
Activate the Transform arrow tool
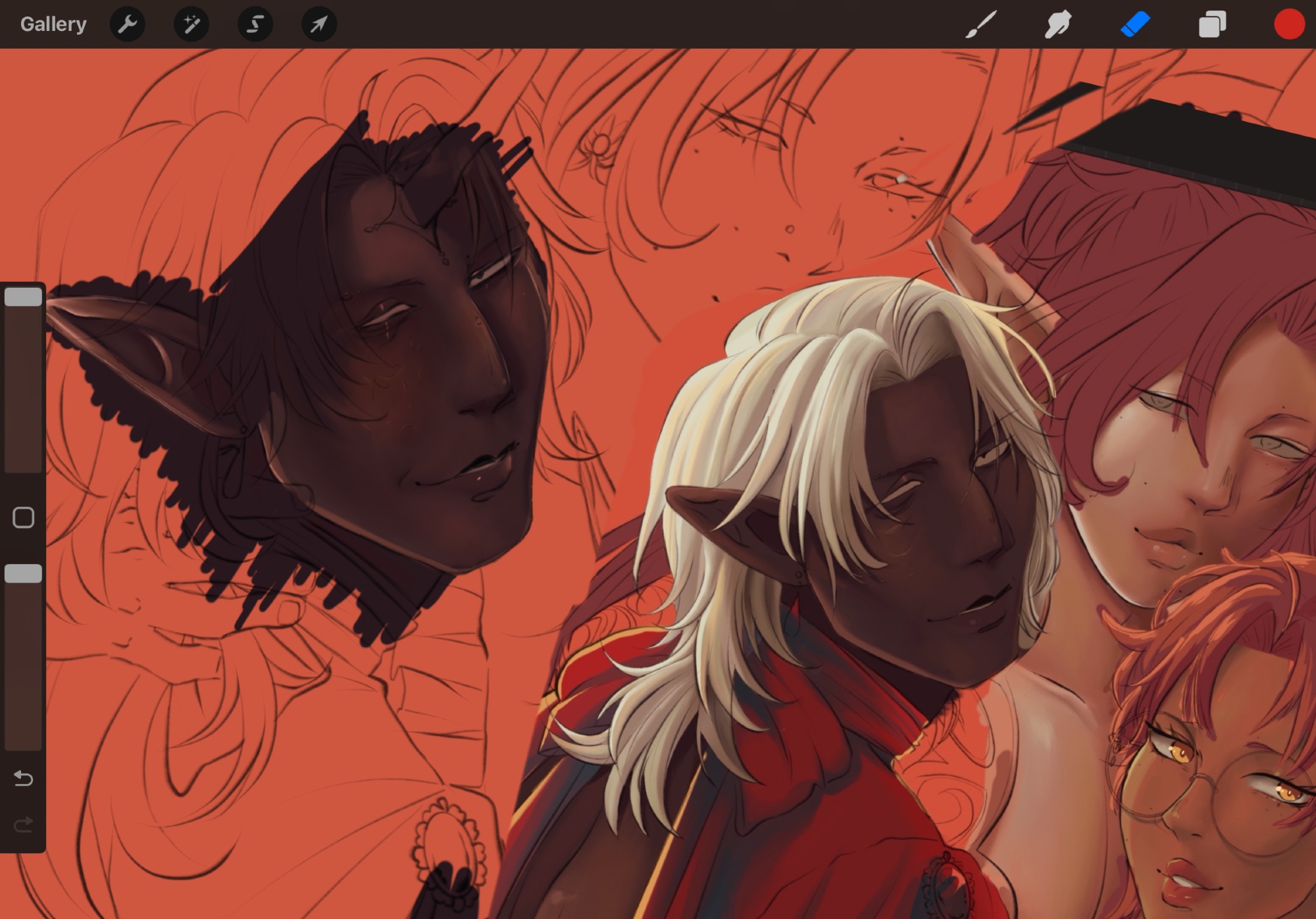(x=318, y=24)
